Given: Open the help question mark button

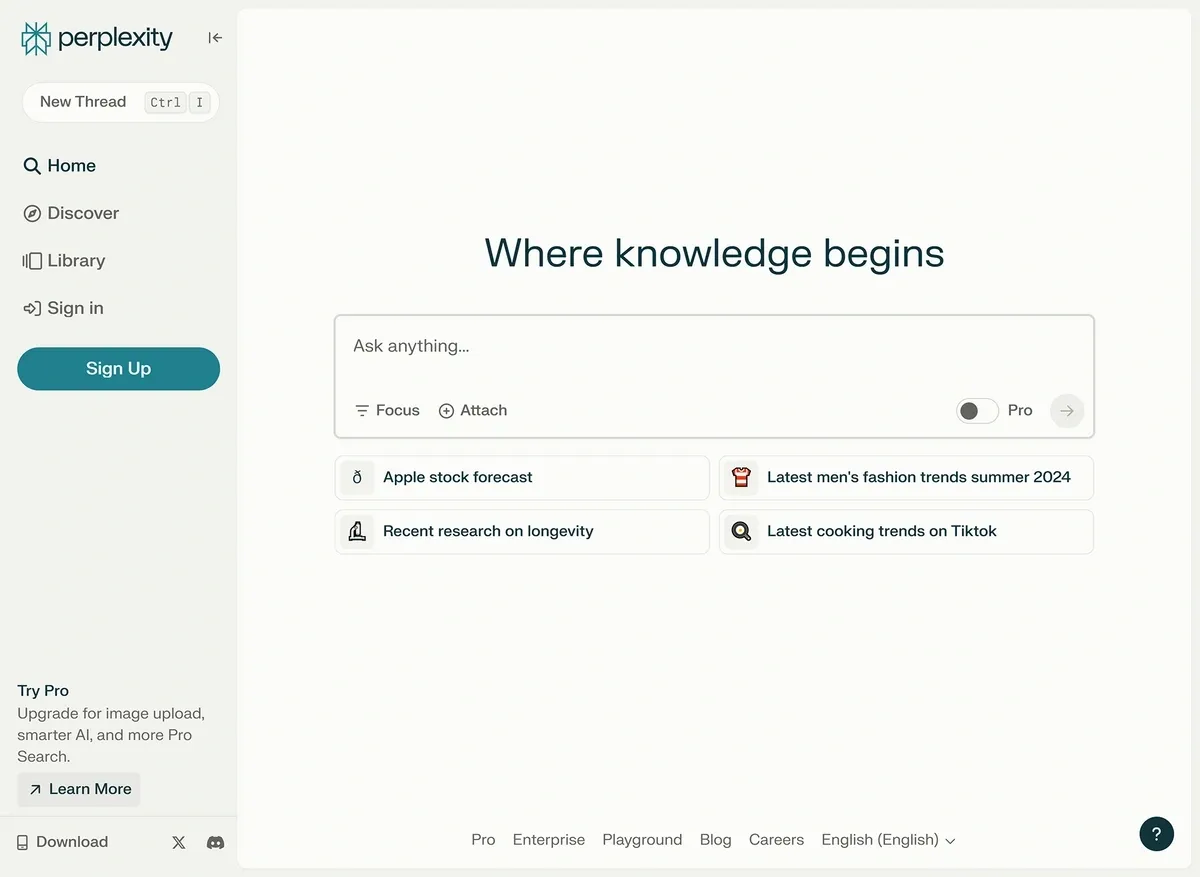Looking at the screenshot, I should point(1157,834).
